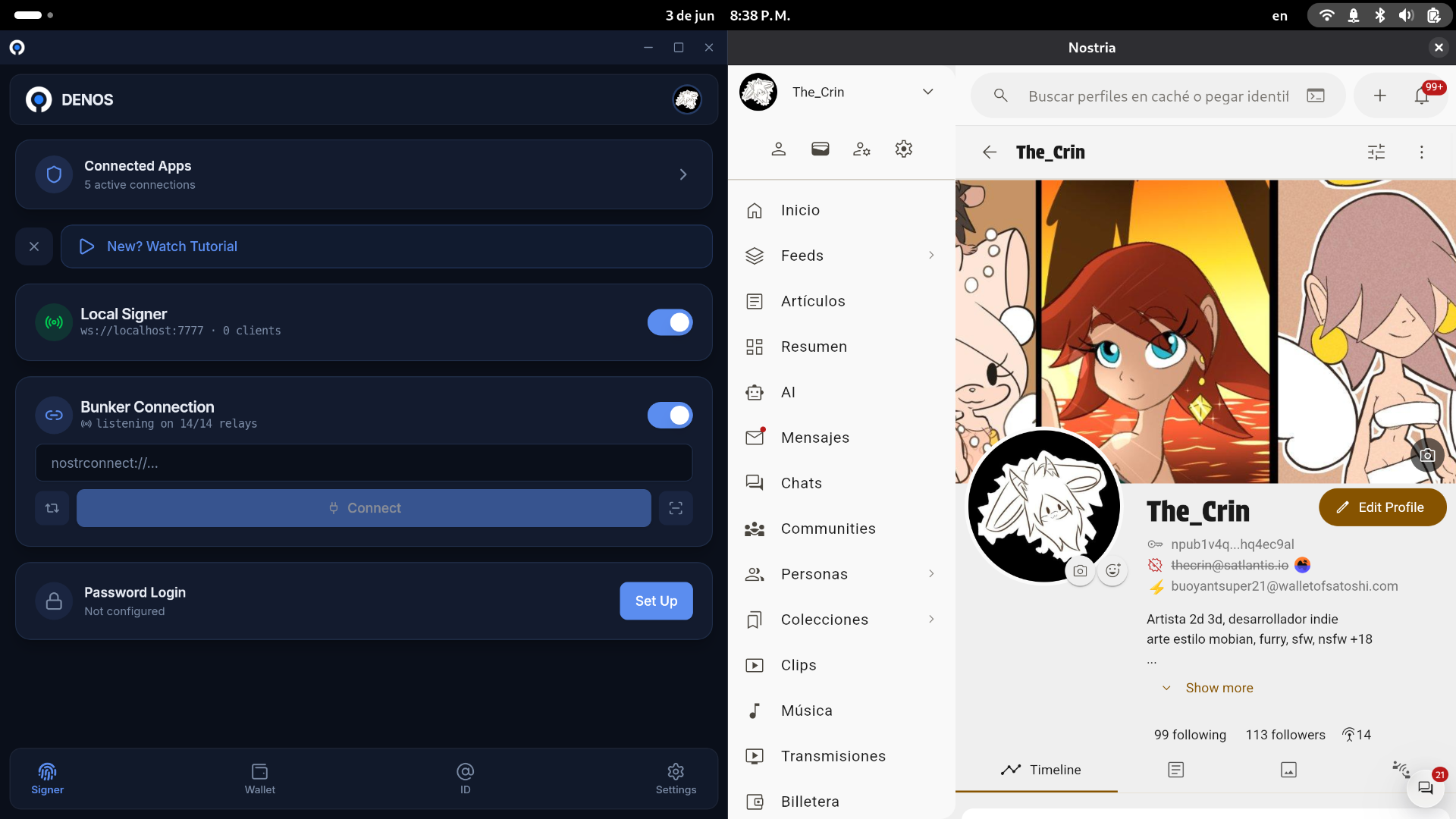
Task: Open Resumen in the sidebar
Action: [x=840, y=347]
